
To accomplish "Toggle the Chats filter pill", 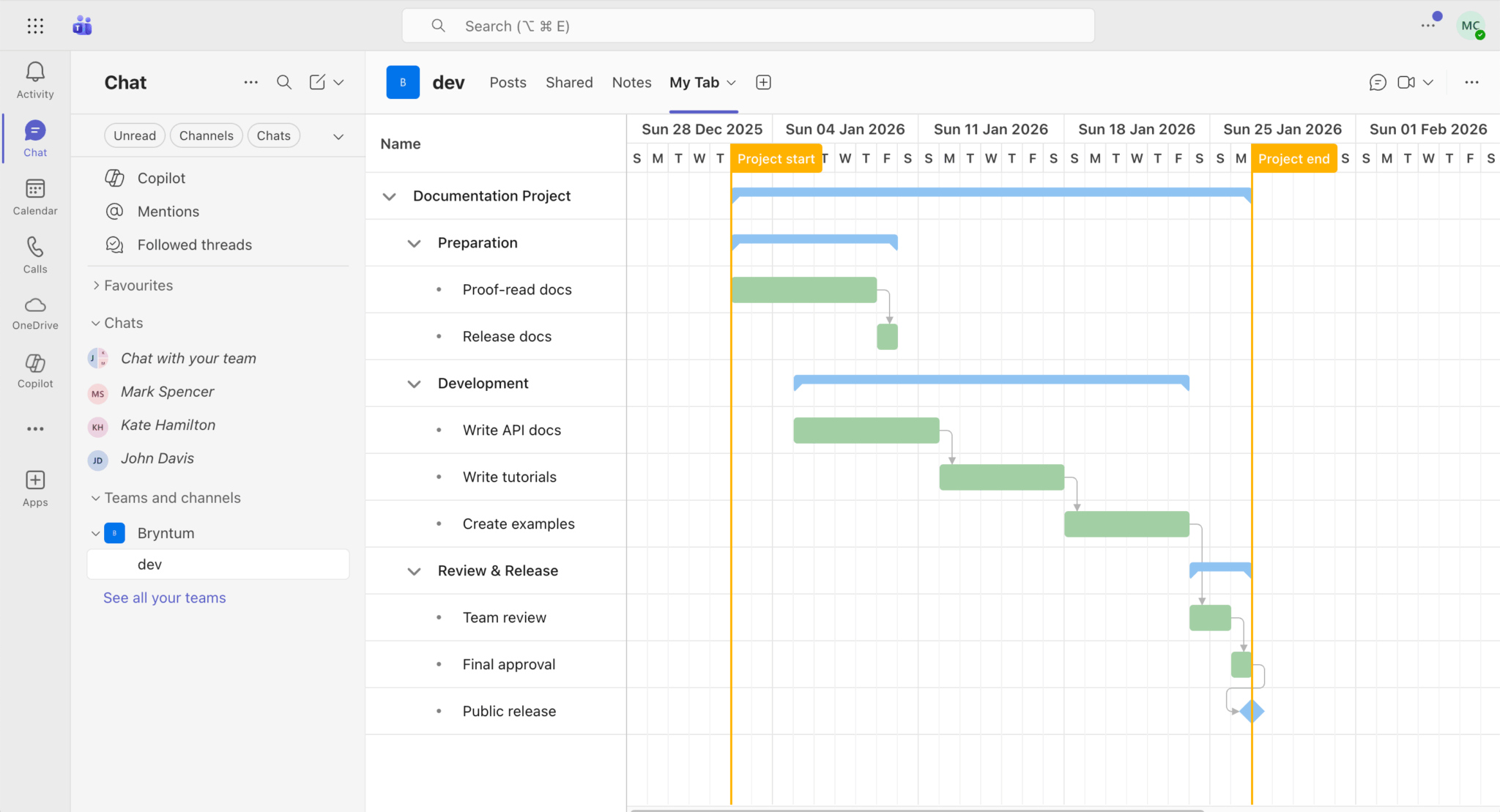I will [273, 135].
